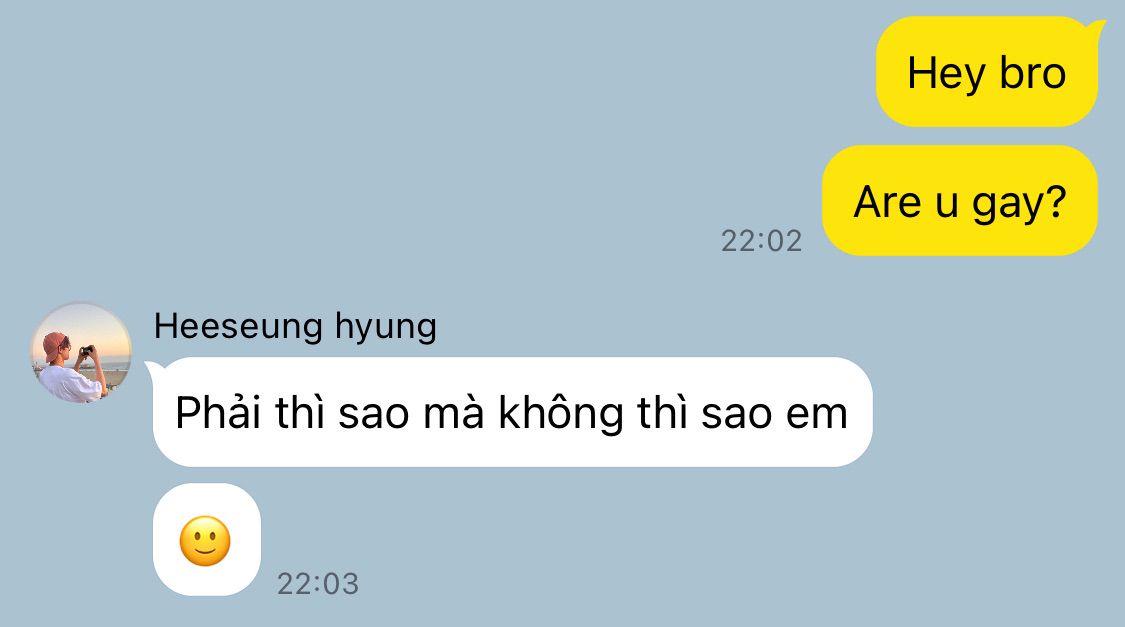Tap the 22:03 received timestamp
This screenshot has width=1125, height=627.
coord(318,583)
